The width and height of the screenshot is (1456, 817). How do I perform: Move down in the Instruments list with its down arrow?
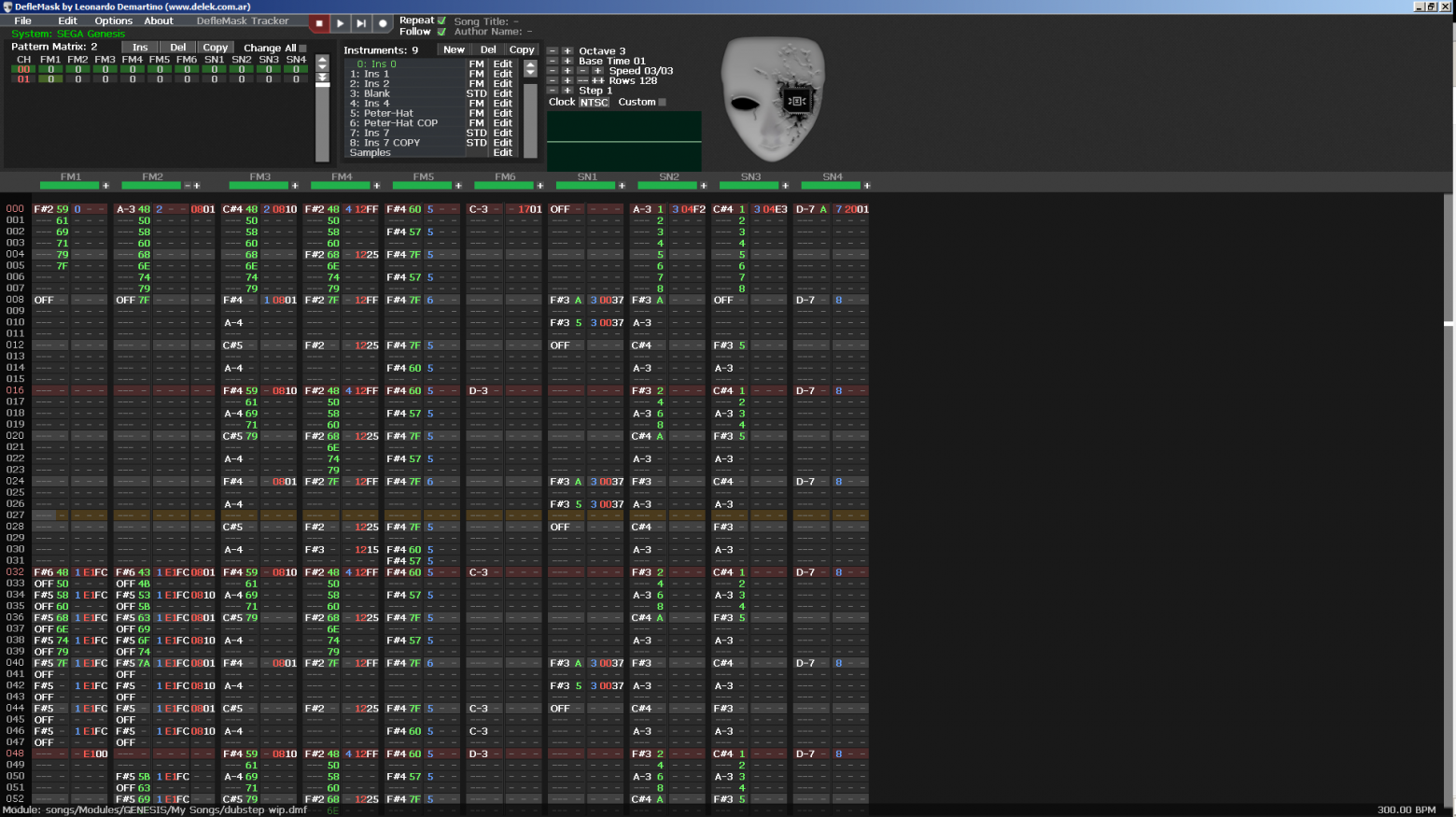(530, 72)
